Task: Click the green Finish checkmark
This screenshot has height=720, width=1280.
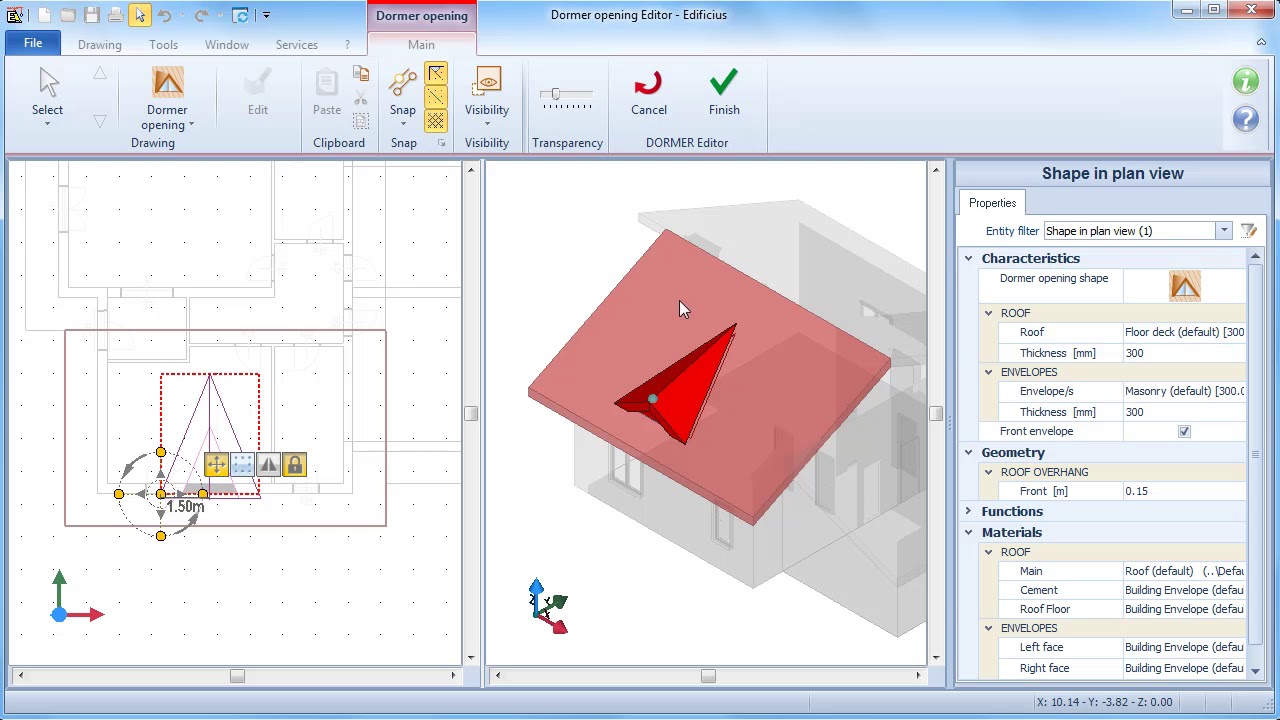Action: pyautogui.click(x=724, y=93)
